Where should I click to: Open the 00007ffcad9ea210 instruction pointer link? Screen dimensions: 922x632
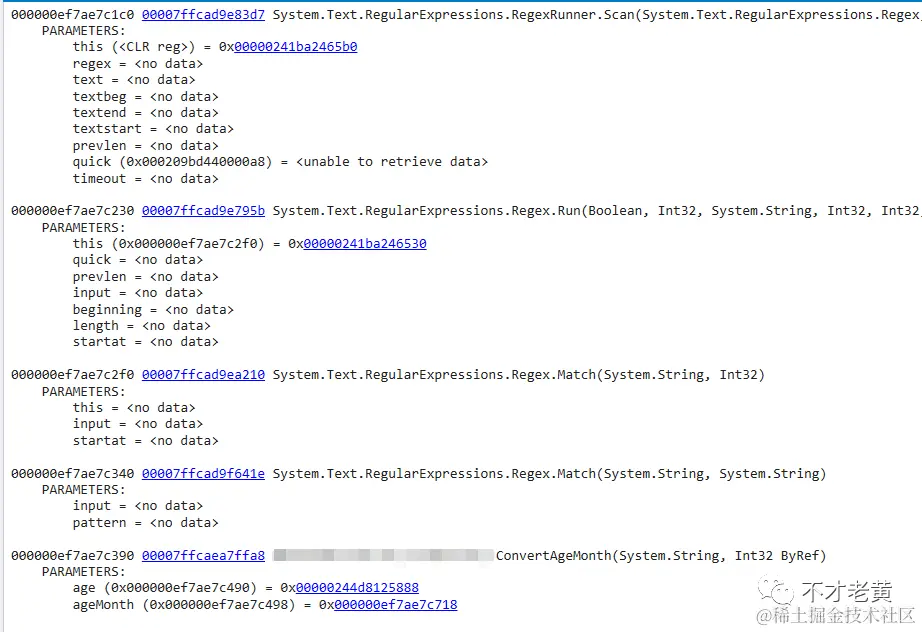point(203,375)
